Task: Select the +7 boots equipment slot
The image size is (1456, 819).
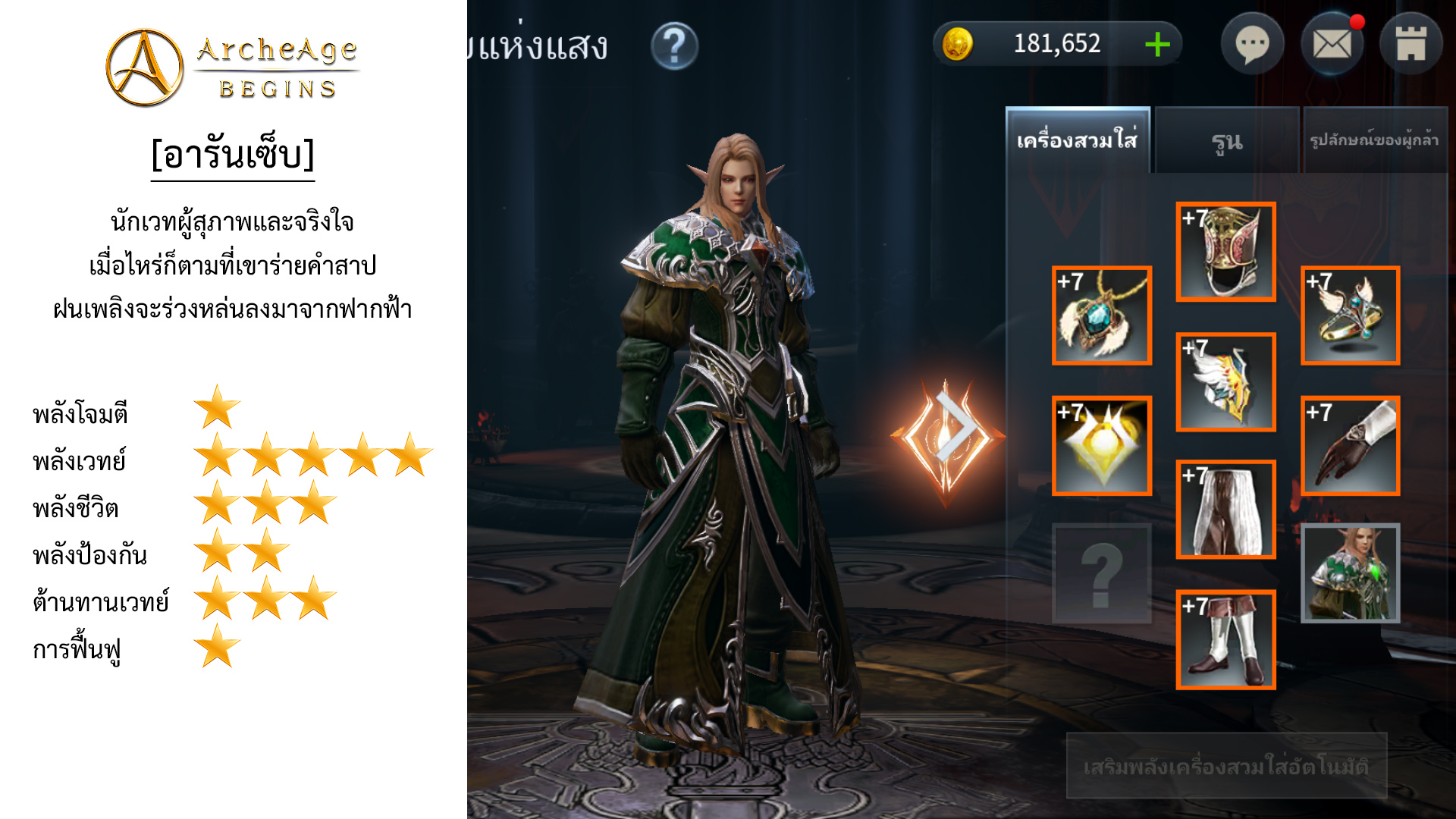Action: pyautogui.click(x=1225, y=640)
